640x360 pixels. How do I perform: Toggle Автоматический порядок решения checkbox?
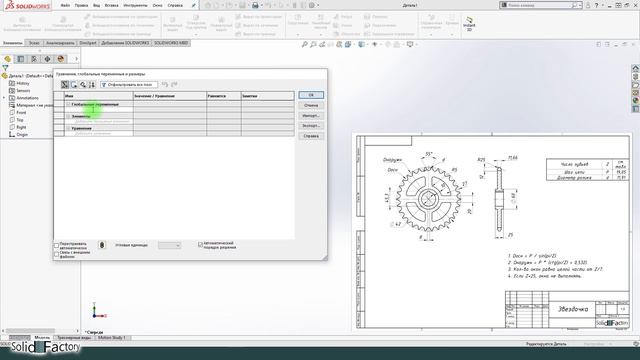coord(200,245)
